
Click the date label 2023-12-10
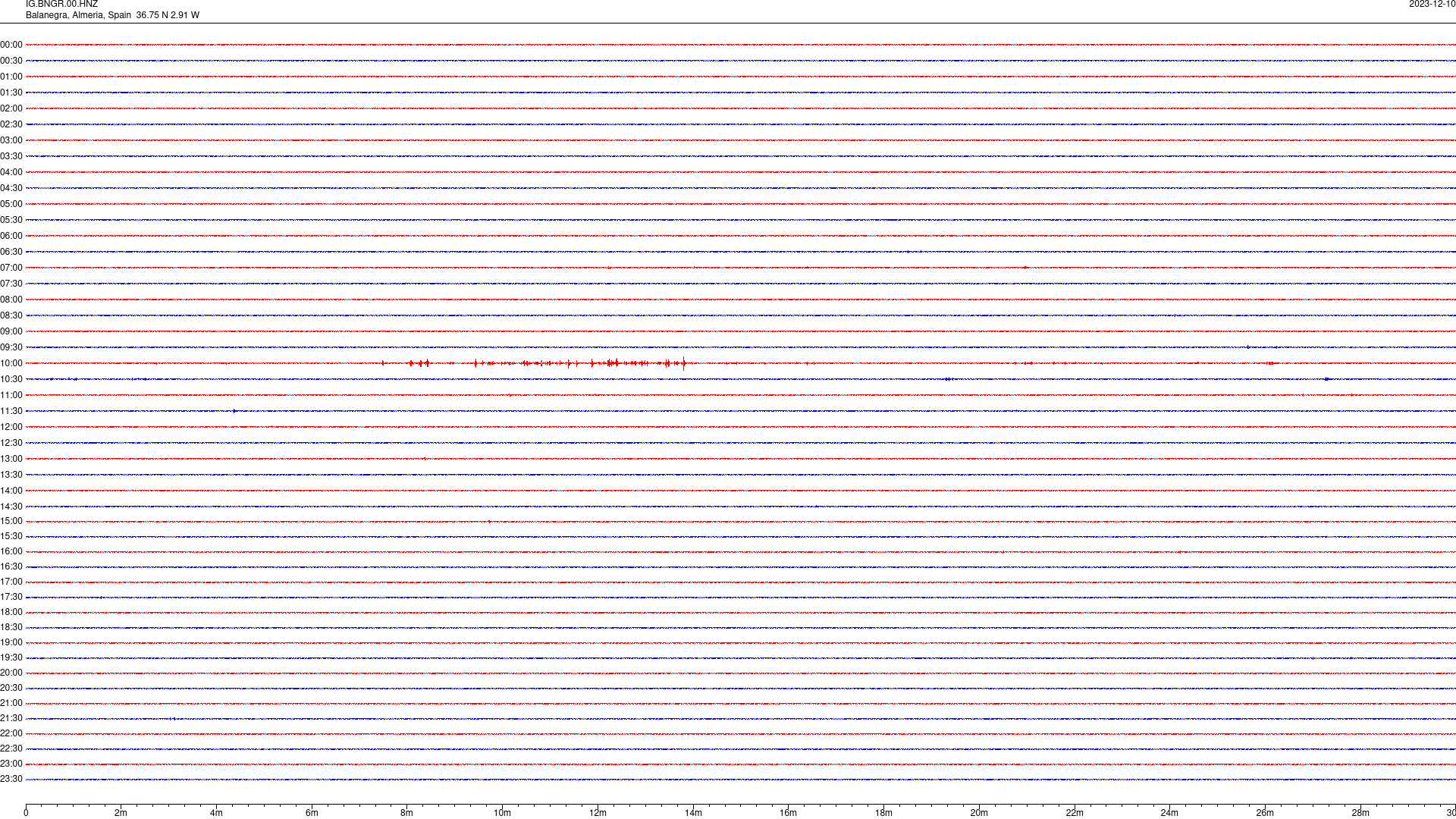coord(1432,5)
